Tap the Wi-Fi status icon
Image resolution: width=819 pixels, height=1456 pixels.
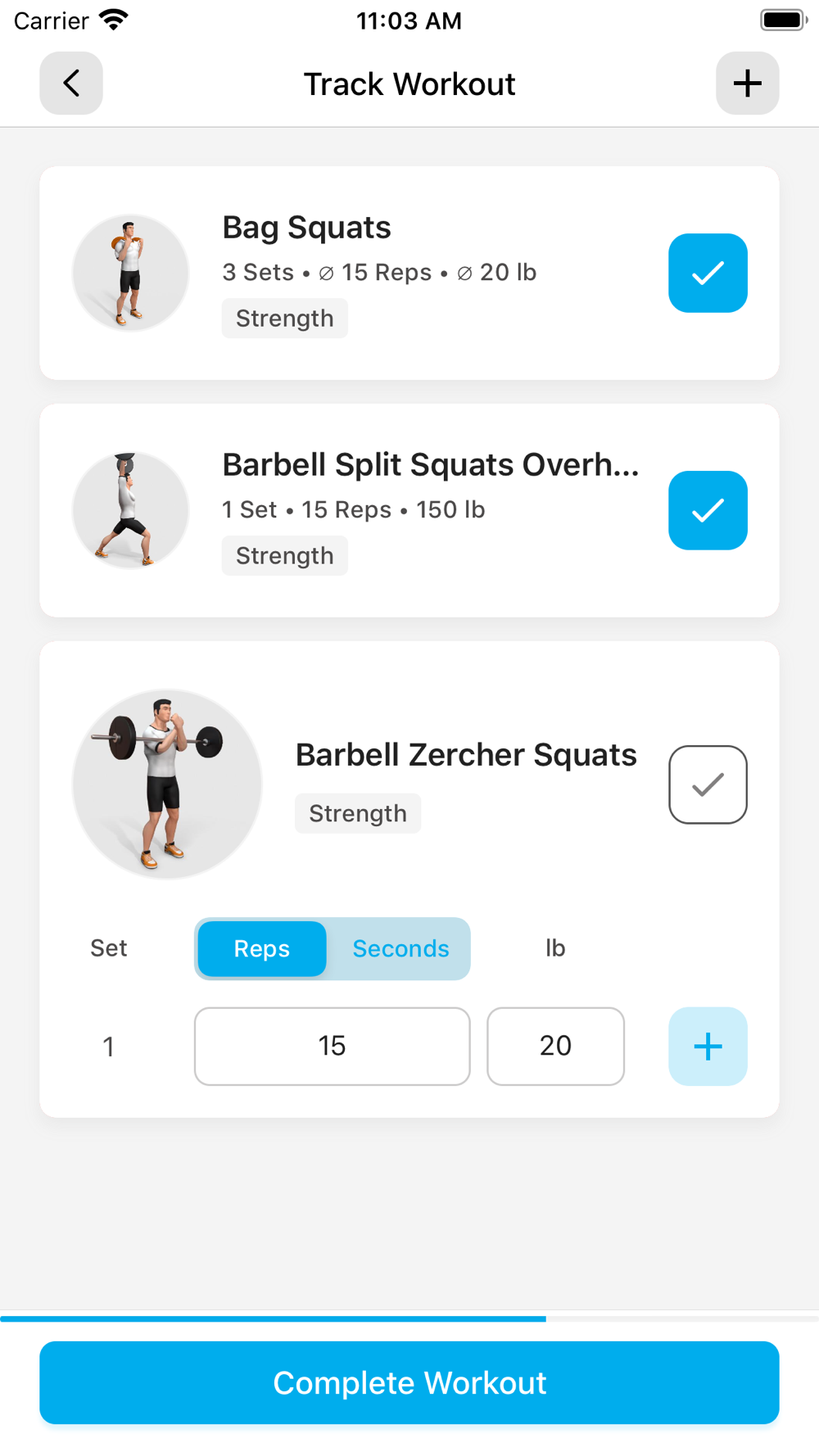click(x=114, y=20)
